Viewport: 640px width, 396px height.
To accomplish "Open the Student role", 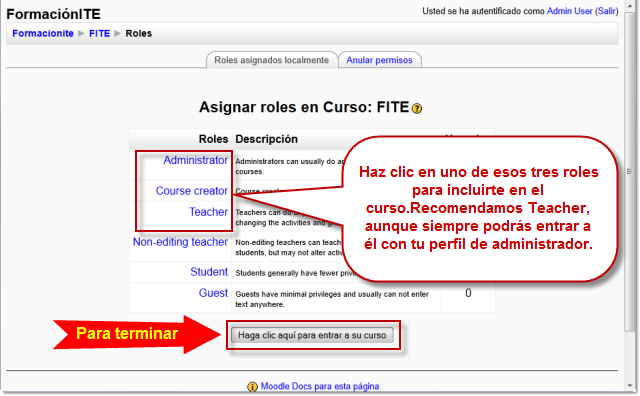I will (209, 272).
